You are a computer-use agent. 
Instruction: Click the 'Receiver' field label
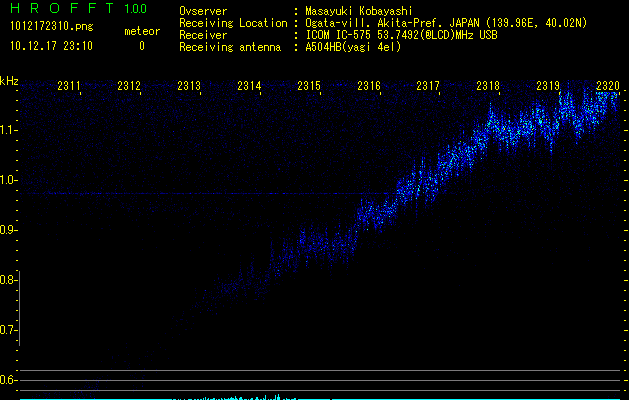tap(203, 35)
